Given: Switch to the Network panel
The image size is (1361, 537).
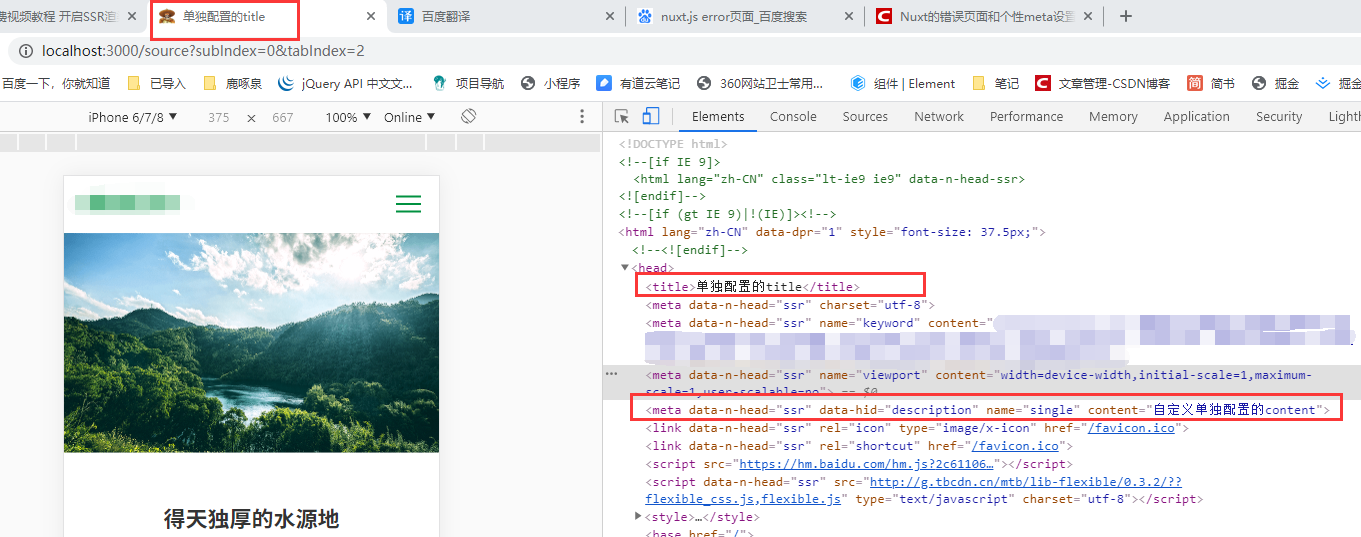Looking at the screenshot, I should pos(939,117).
